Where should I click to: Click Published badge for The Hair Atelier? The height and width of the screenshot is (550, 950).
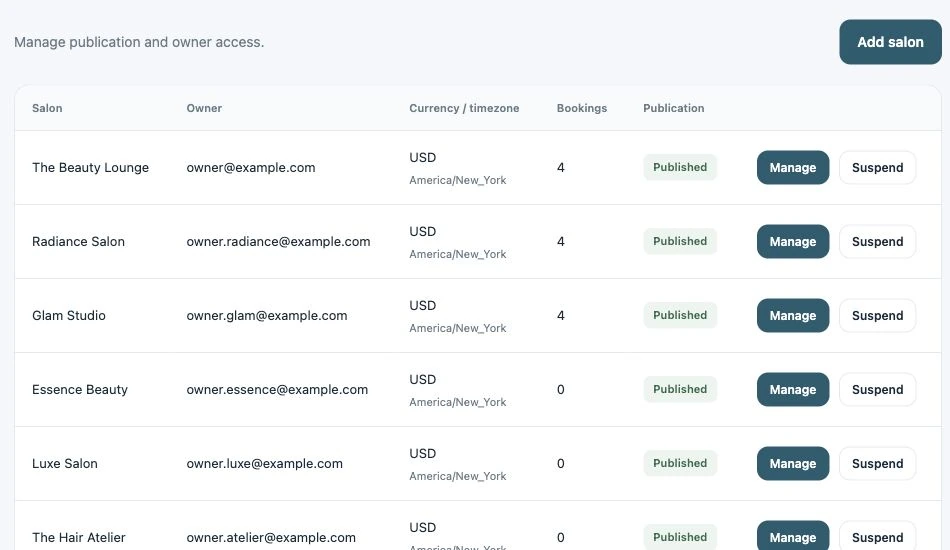click(x=680, y=537)
